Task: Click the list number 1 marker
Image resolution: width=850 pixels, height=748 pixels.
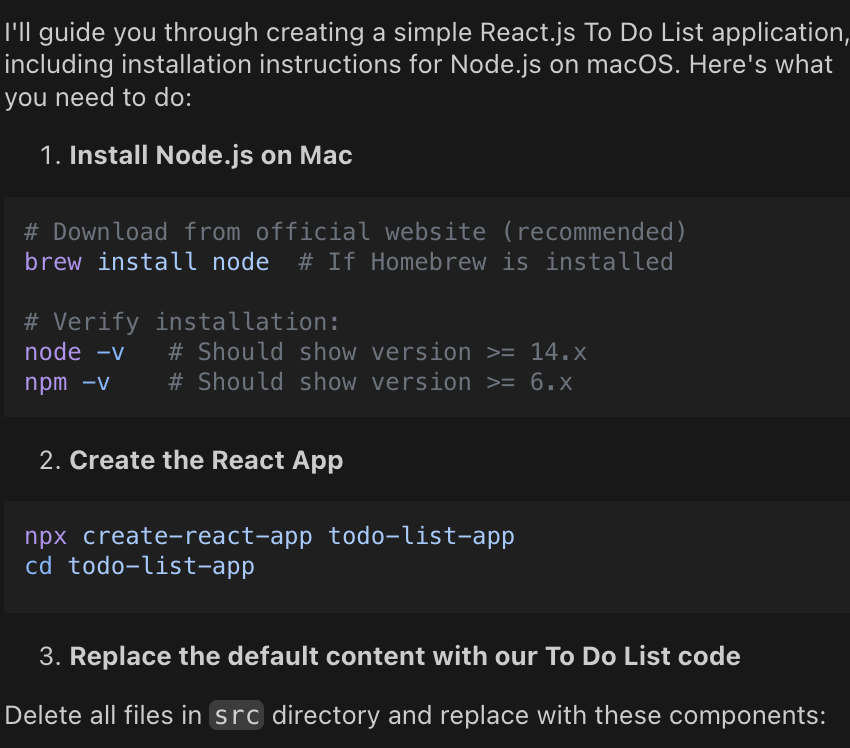Action: [50, 156]
